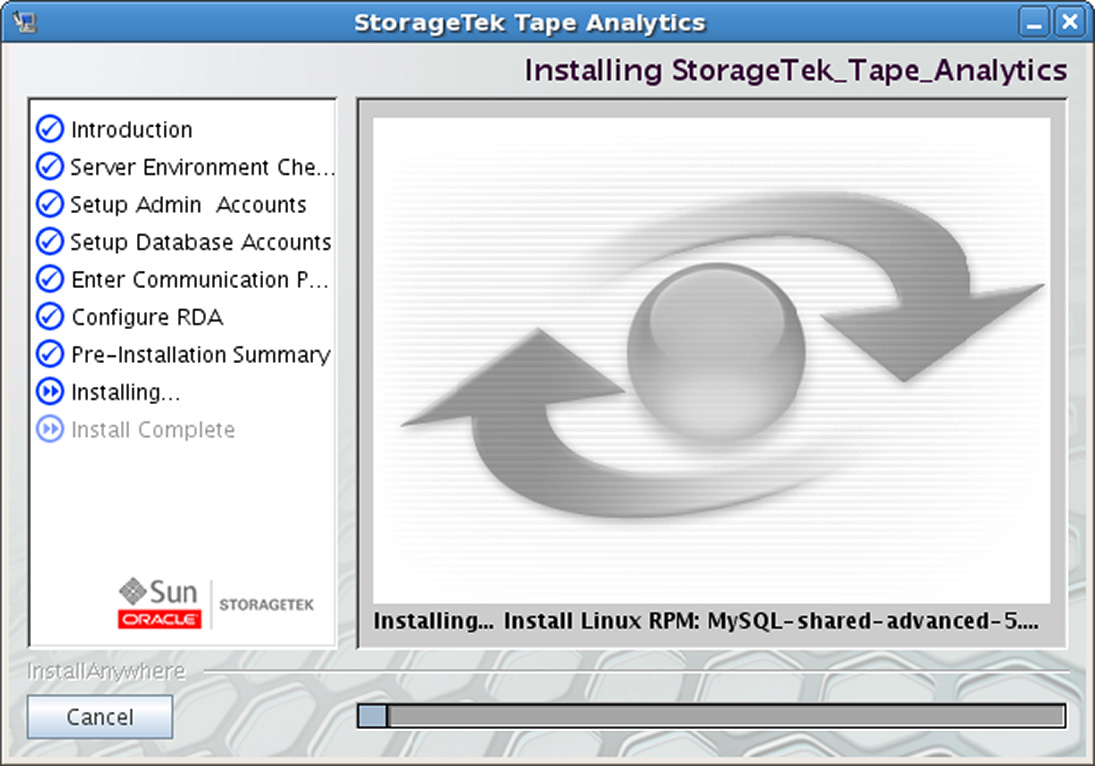1095x766 pixels.
Task: Click the 'Installing StorageTek_Tape_Analytics' heading
Action: (x=795, y=71)
